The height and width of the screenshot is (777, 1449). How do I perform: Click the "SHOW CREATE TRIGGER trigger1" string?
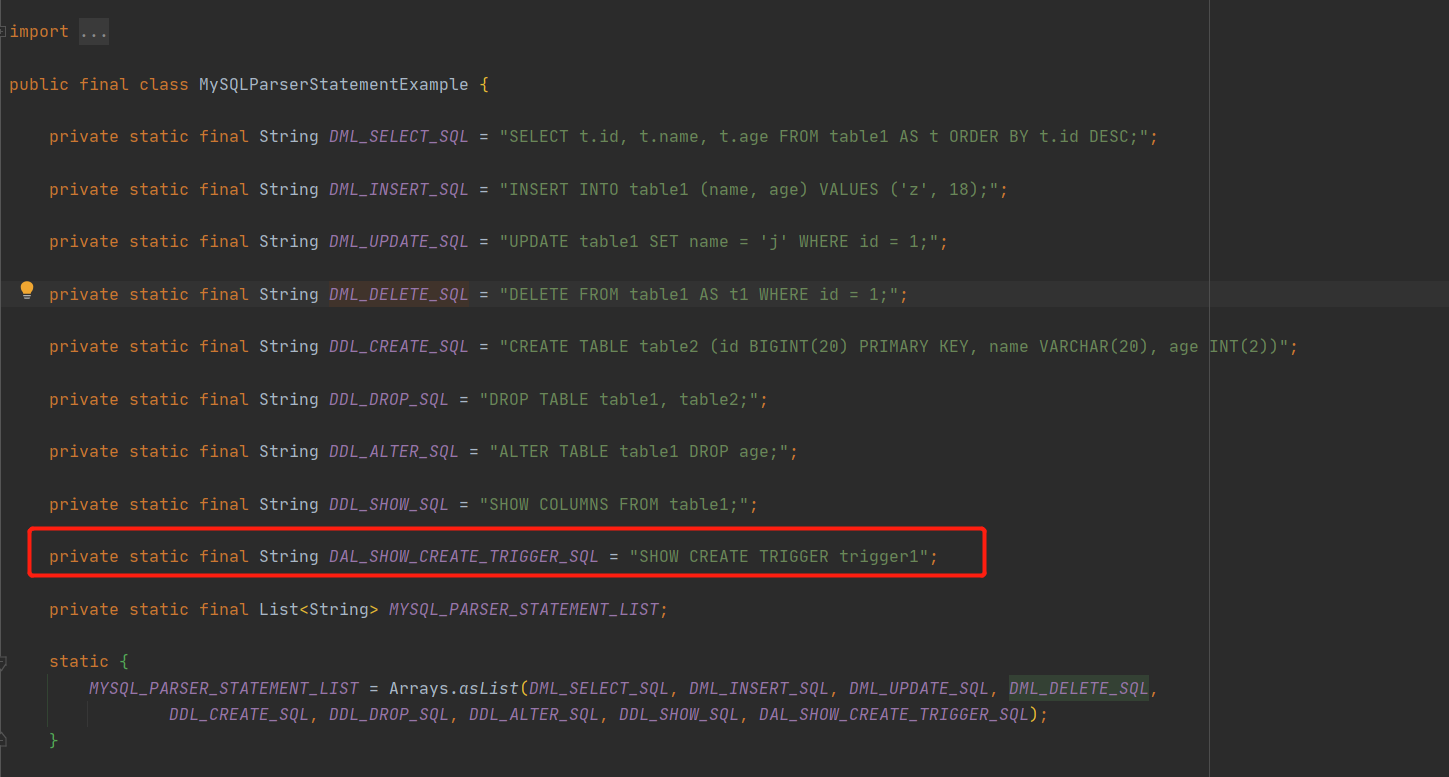tap(778, 557)
